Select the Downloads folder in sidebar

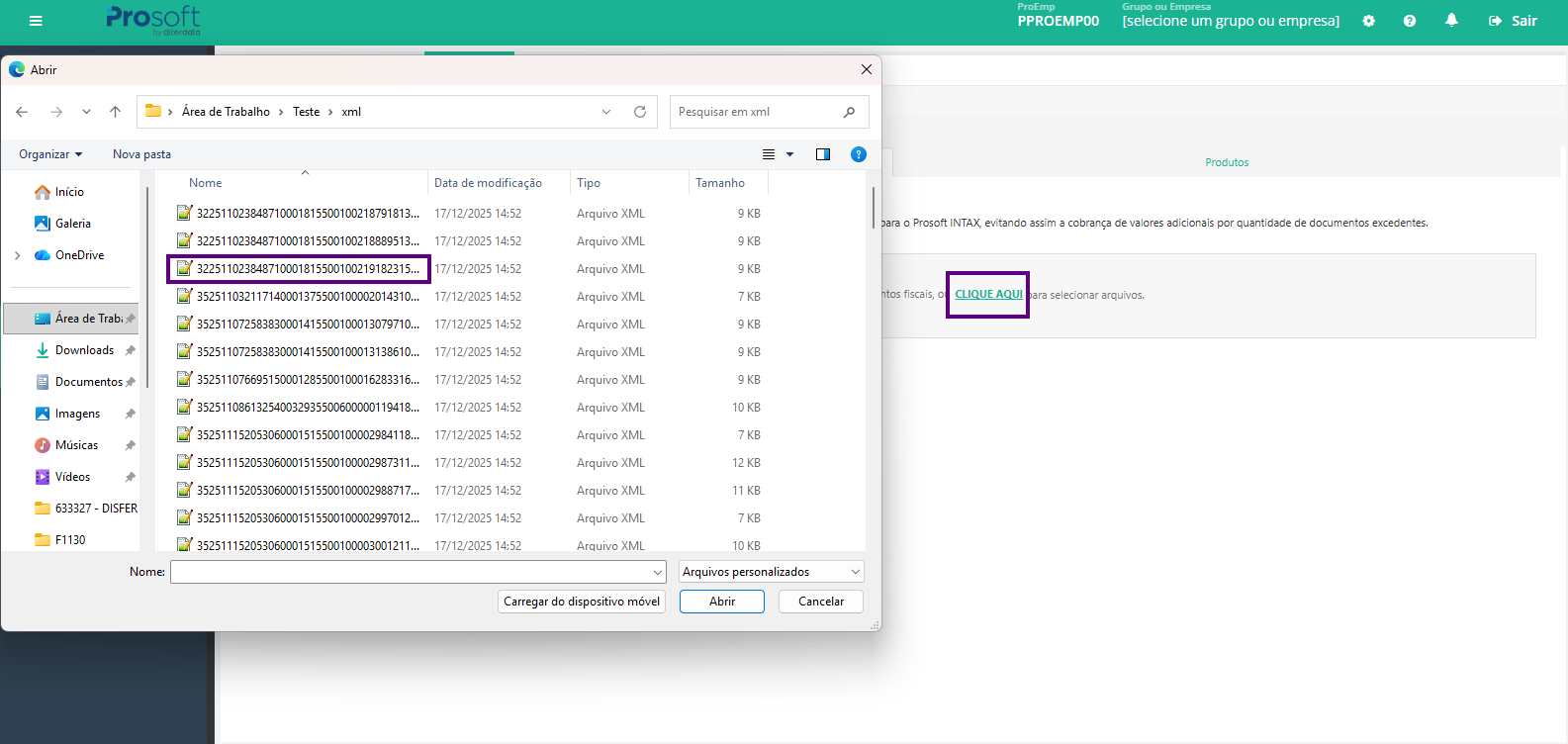click(x=84, y=350)
